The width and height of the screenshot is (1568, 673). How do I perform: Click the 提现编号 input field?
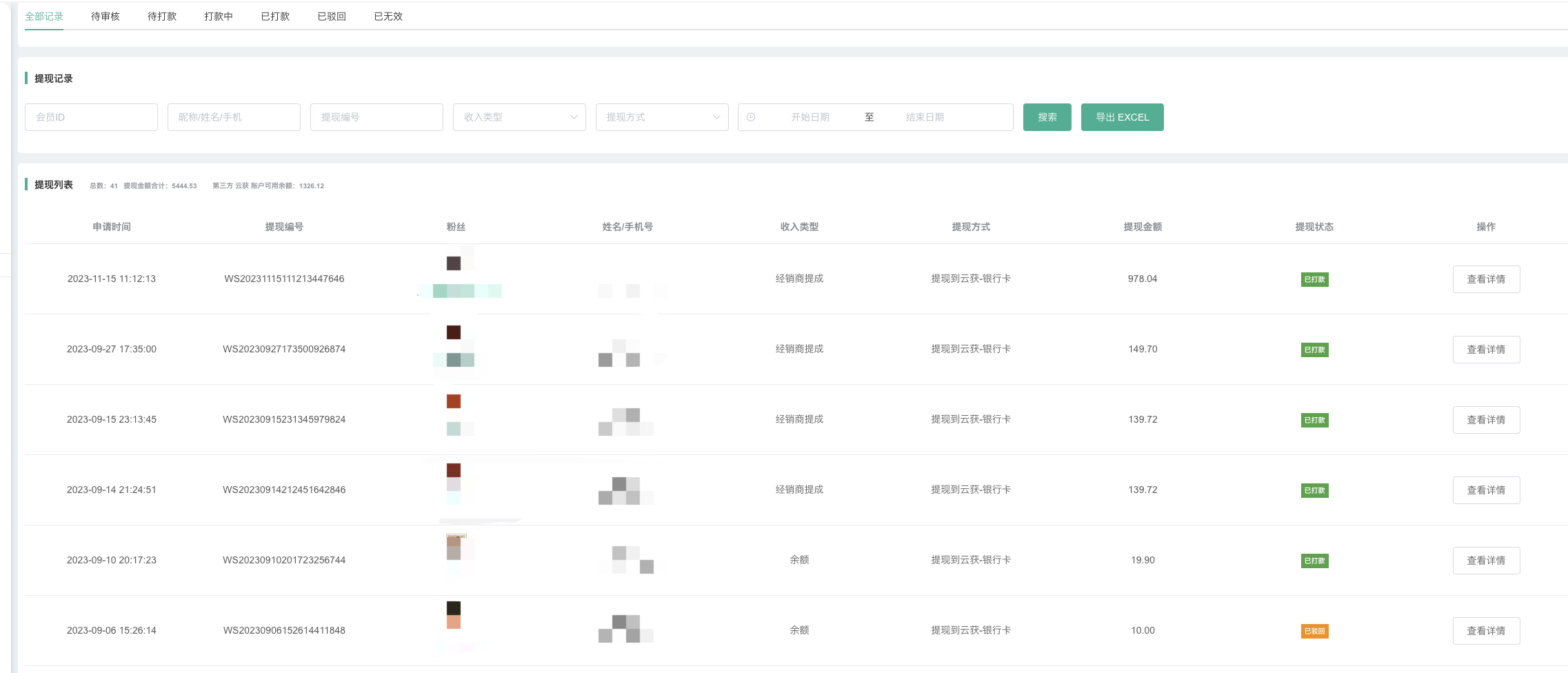(x=376, y=117)
